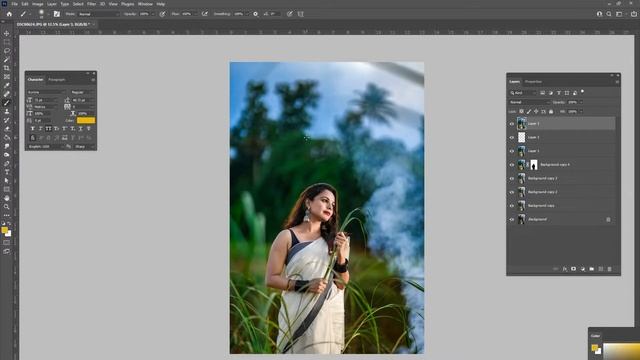This screenshot has height=360, width=640.
Task: Select the Background copy 4 mask thumbnail
Action: (534, 165)
